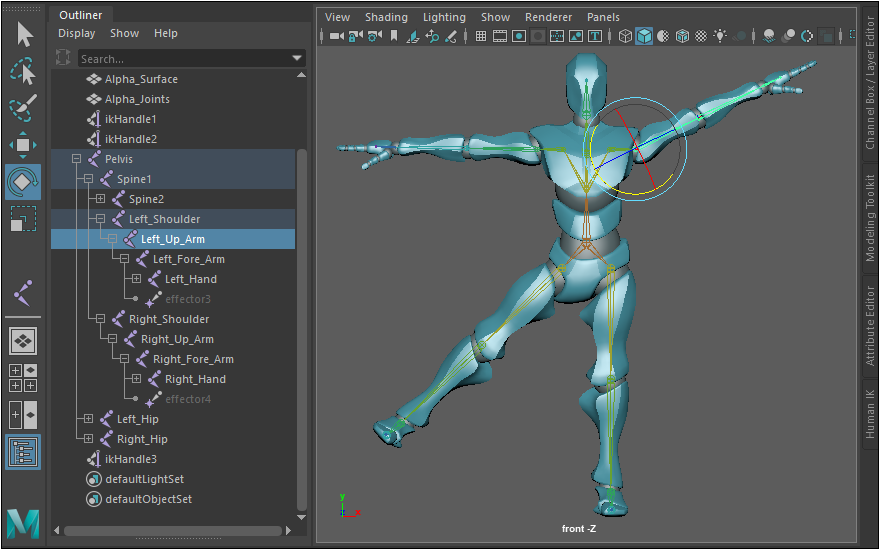Collapse the Pelvis joint hierarchy
Screen dimensions: 880x550
pos(77,159)
